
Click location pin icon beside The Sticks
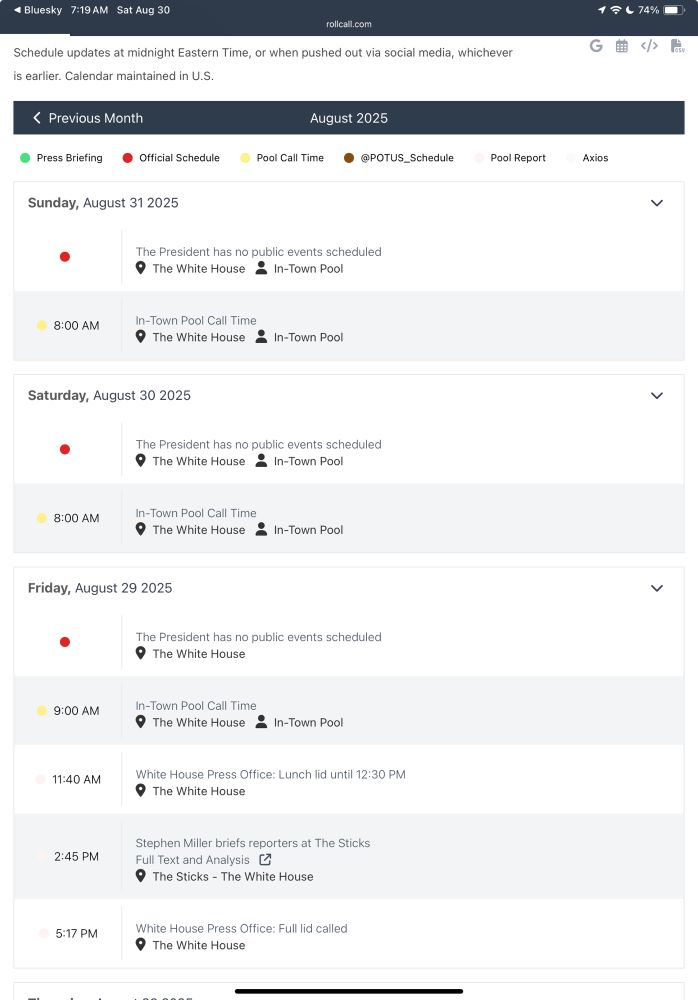(141, 876)
